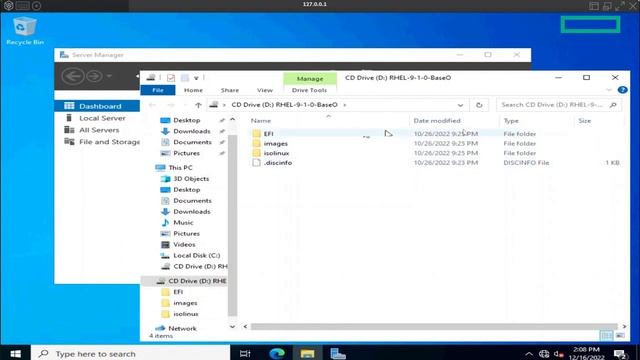Open the notification center icon

(620, 354)
